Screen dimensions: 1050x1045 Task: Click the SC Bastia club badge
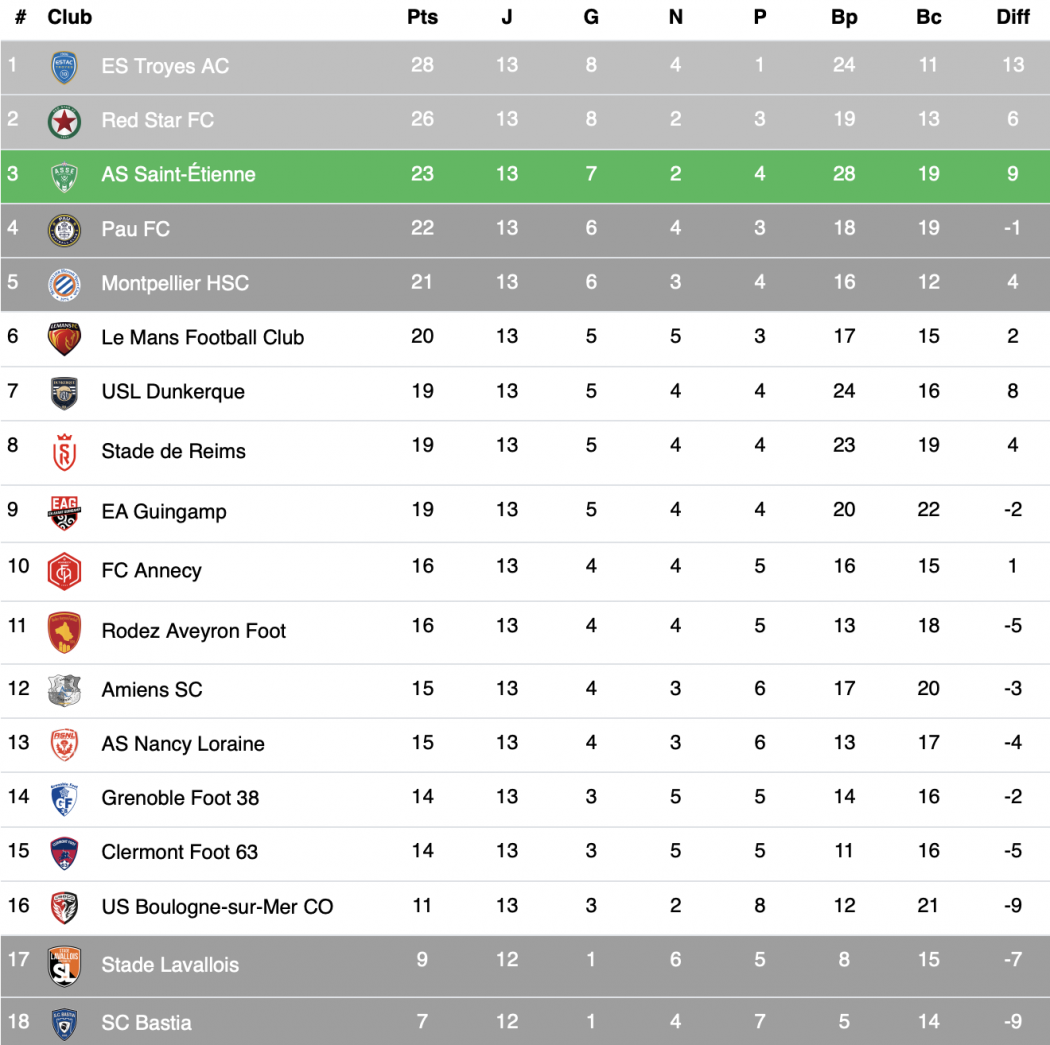coord(64,1023)
